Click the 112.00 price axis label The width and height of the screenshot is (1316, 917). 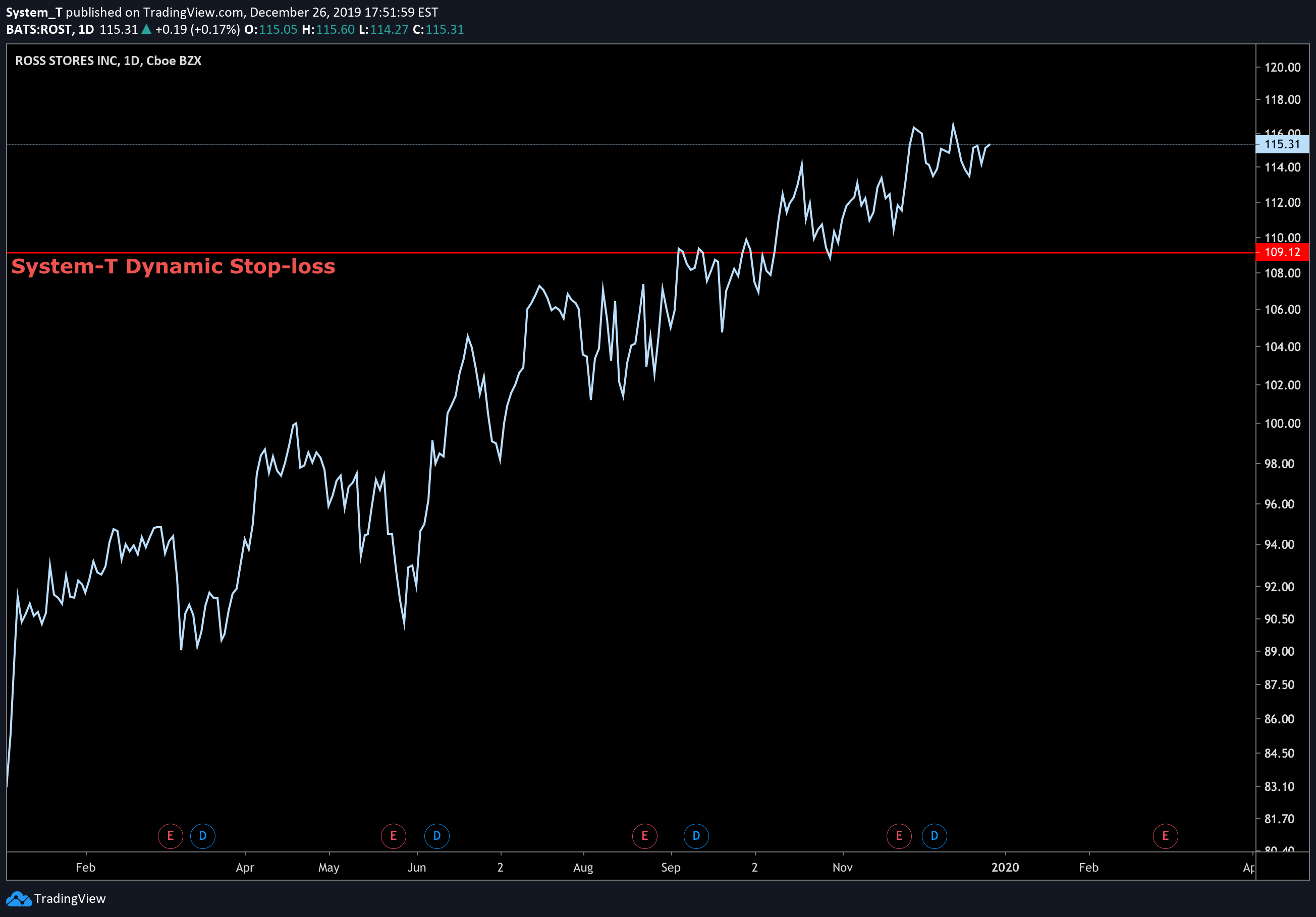[x=1282, y=202]
